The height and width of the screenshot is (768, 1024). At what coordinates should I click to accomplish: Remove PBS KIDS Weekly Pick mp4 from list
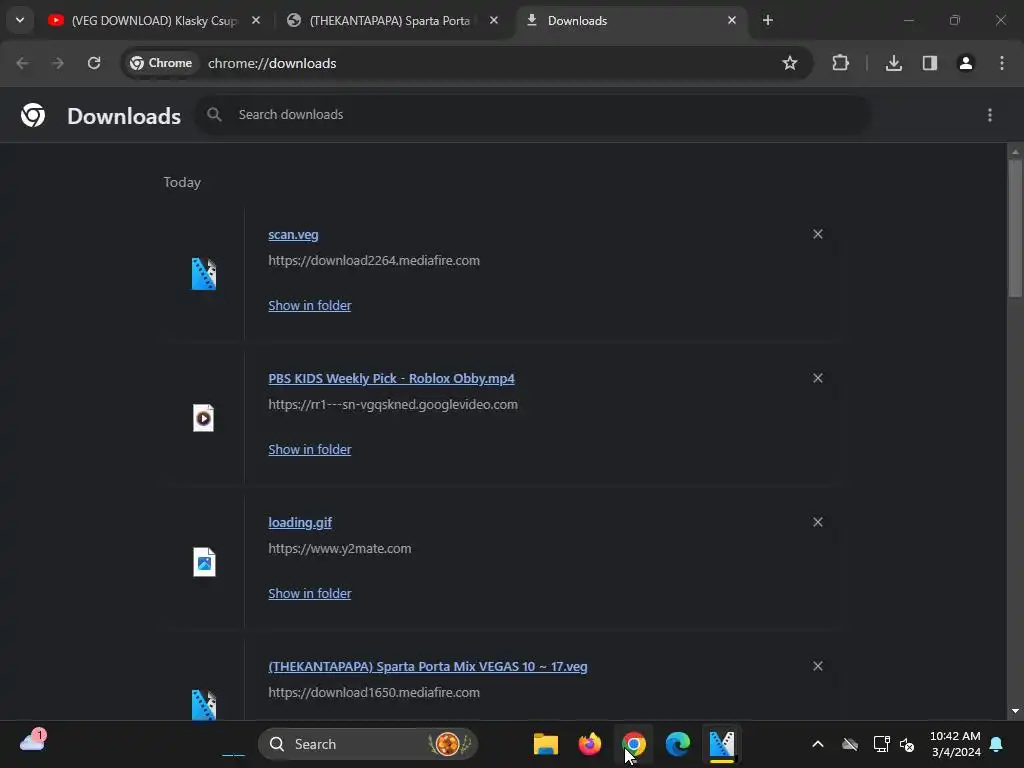point(818,378)
